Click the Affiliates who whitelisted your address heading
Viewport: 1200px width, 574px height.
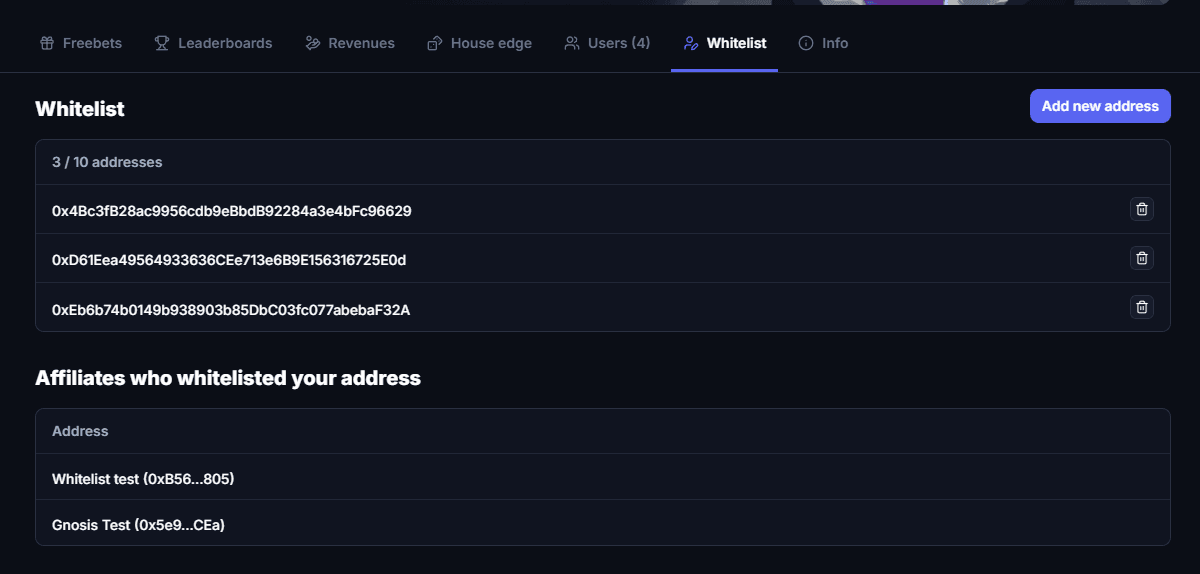pyautogui.click(x=228, y=378)
